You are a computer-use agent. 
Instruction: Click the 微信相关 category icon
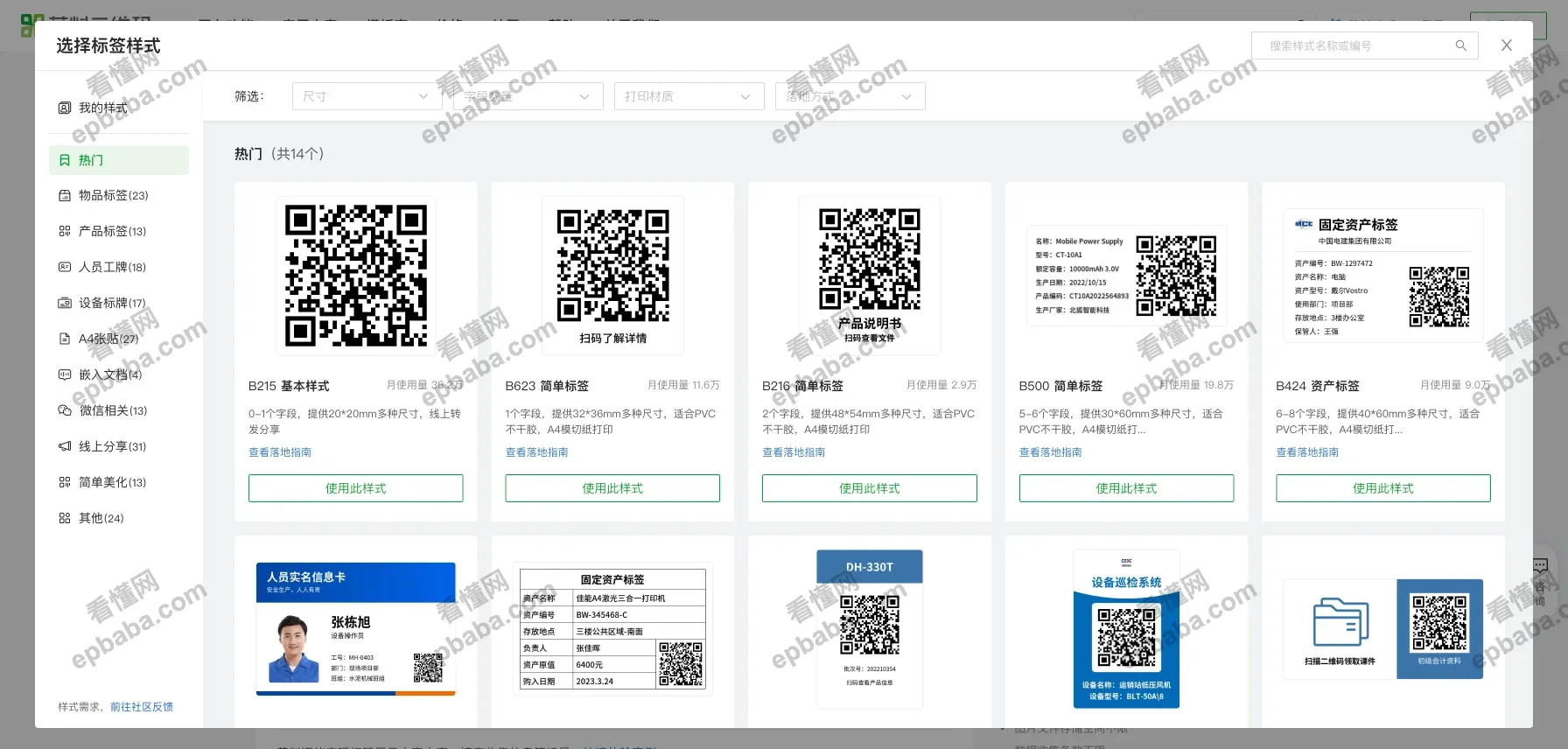(64, 410)
